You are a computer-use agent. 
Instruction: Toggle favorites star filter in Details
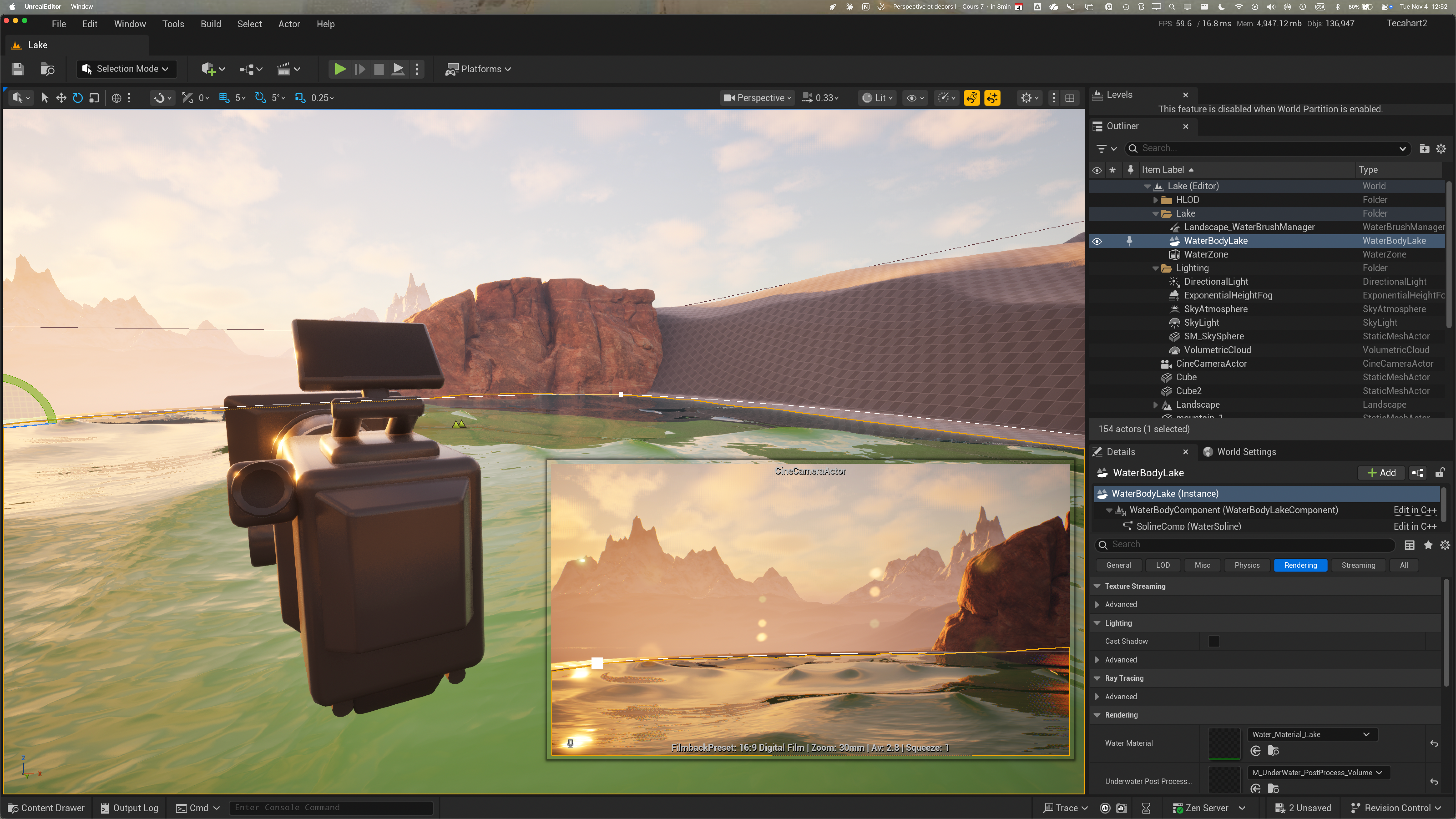click(1428, 545)
